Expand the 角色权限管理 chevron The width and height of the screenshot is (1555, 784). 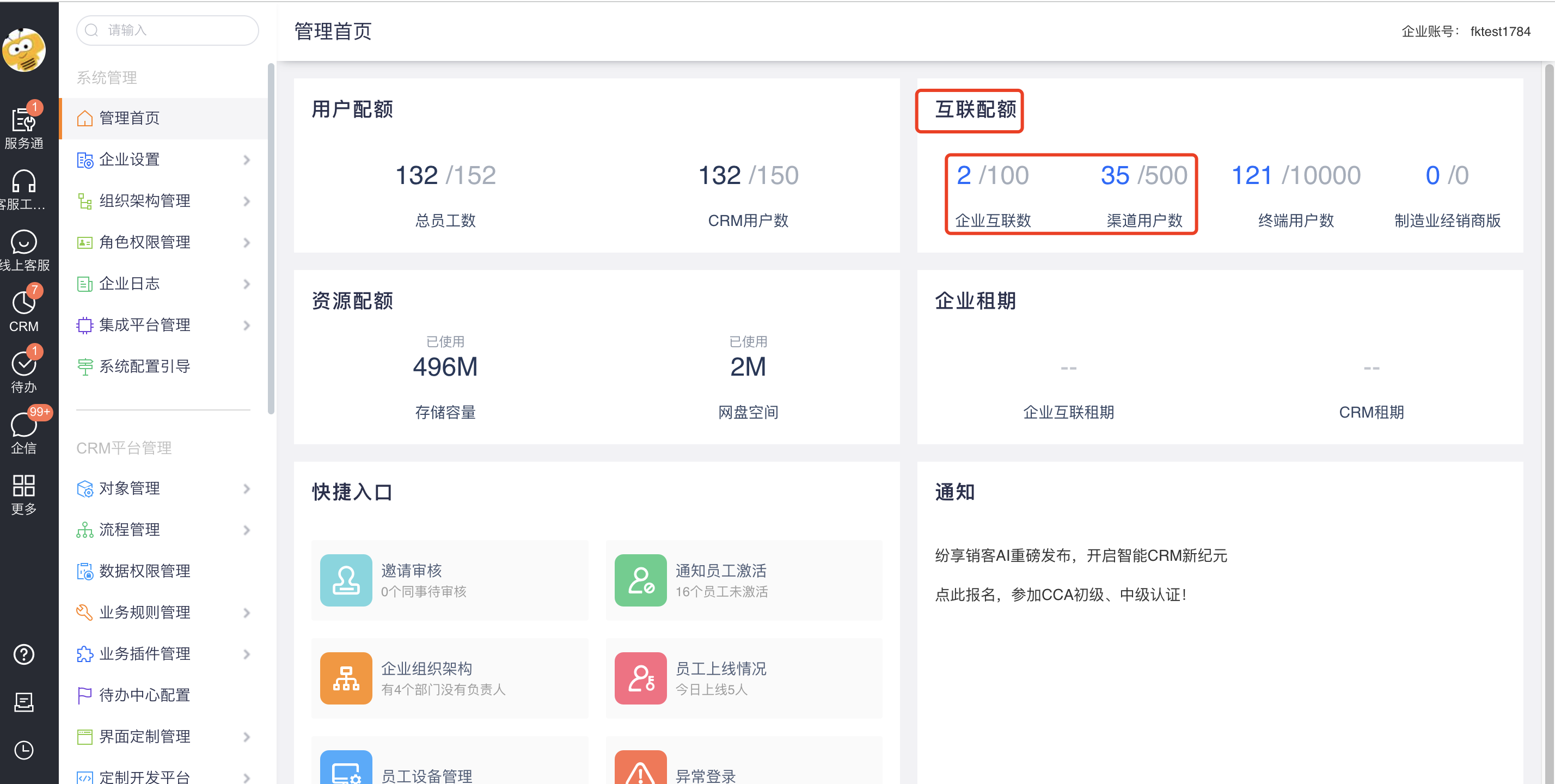[246, 243]
